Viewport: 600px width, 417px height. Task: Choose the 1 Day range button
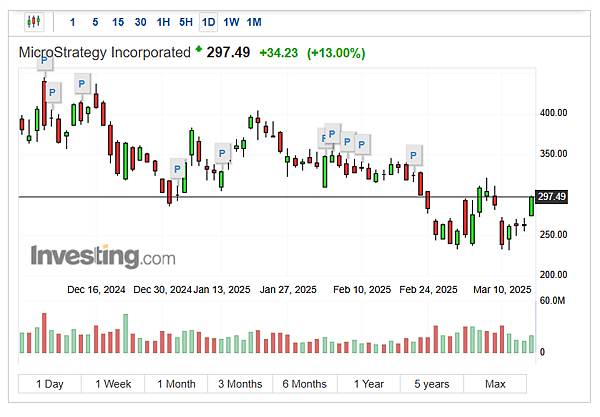point(50,384)
